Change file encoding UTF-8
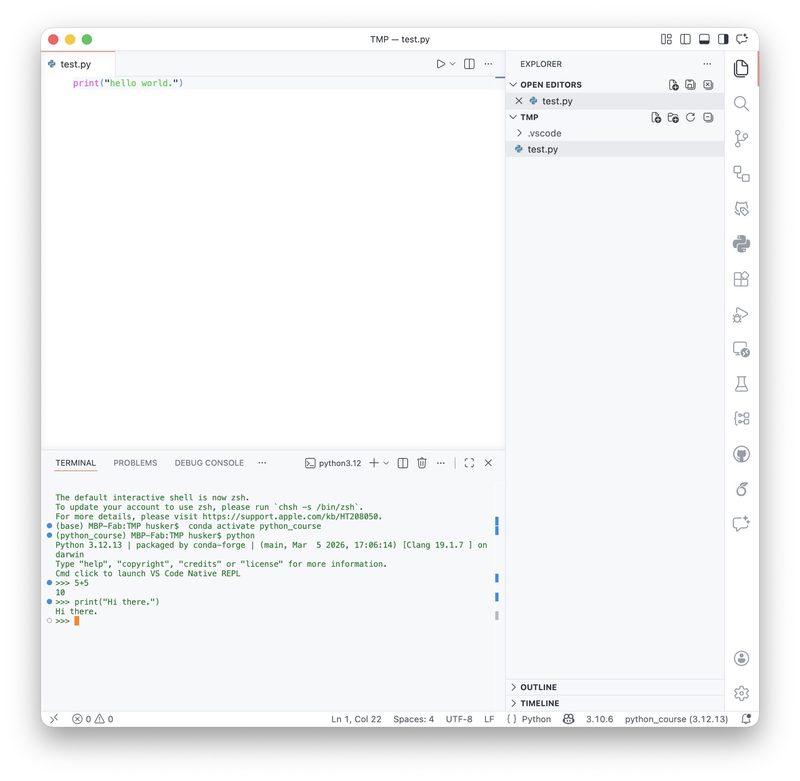Screen dimensions: 800x781 pos(459,719)
